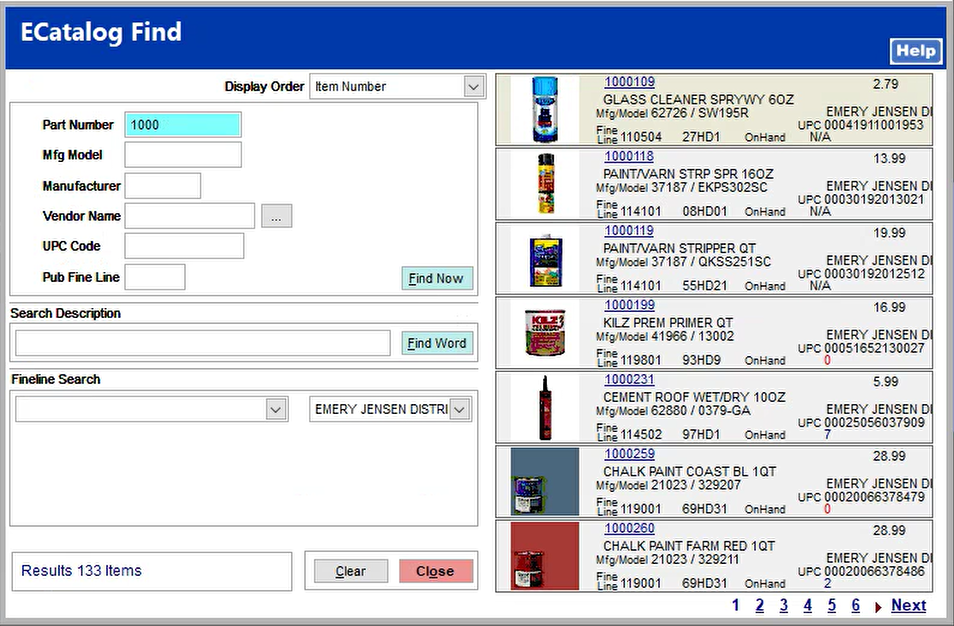The image size is (954, 626).
Task: Click the GLASS CLEANER SPRYWY 6OZ description
Action: pyautogui.click(x=698, y=100)
